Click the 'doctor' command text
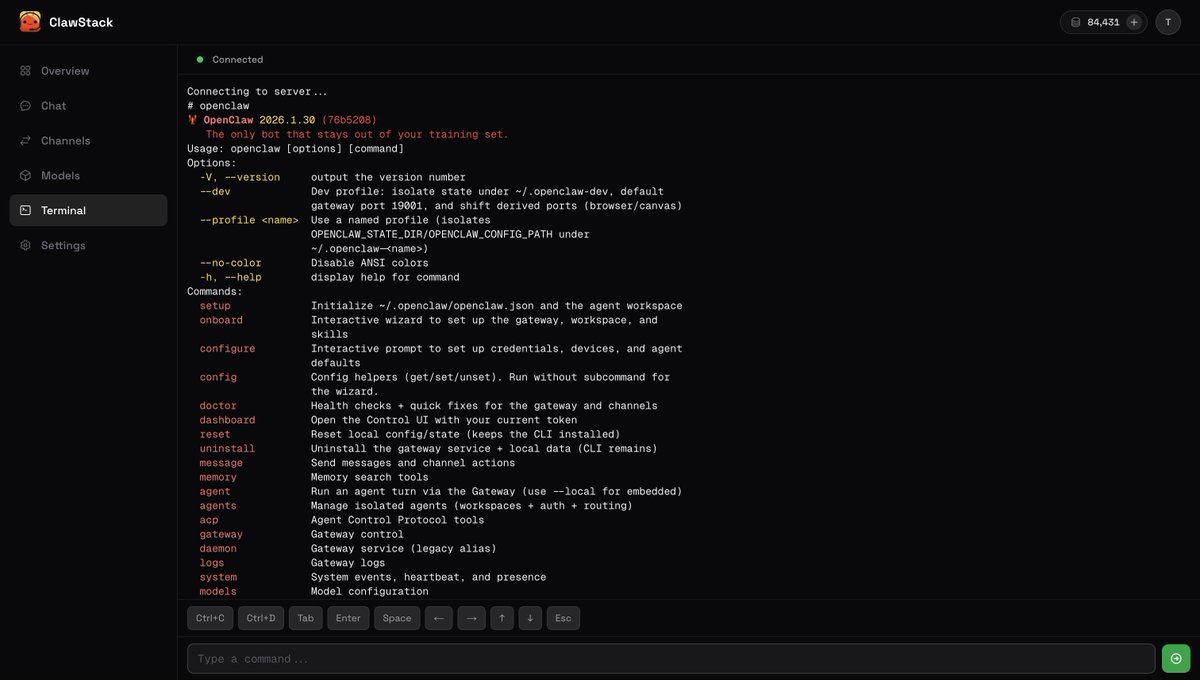Viewport: 1200px width, 680px height. [218, 406]
